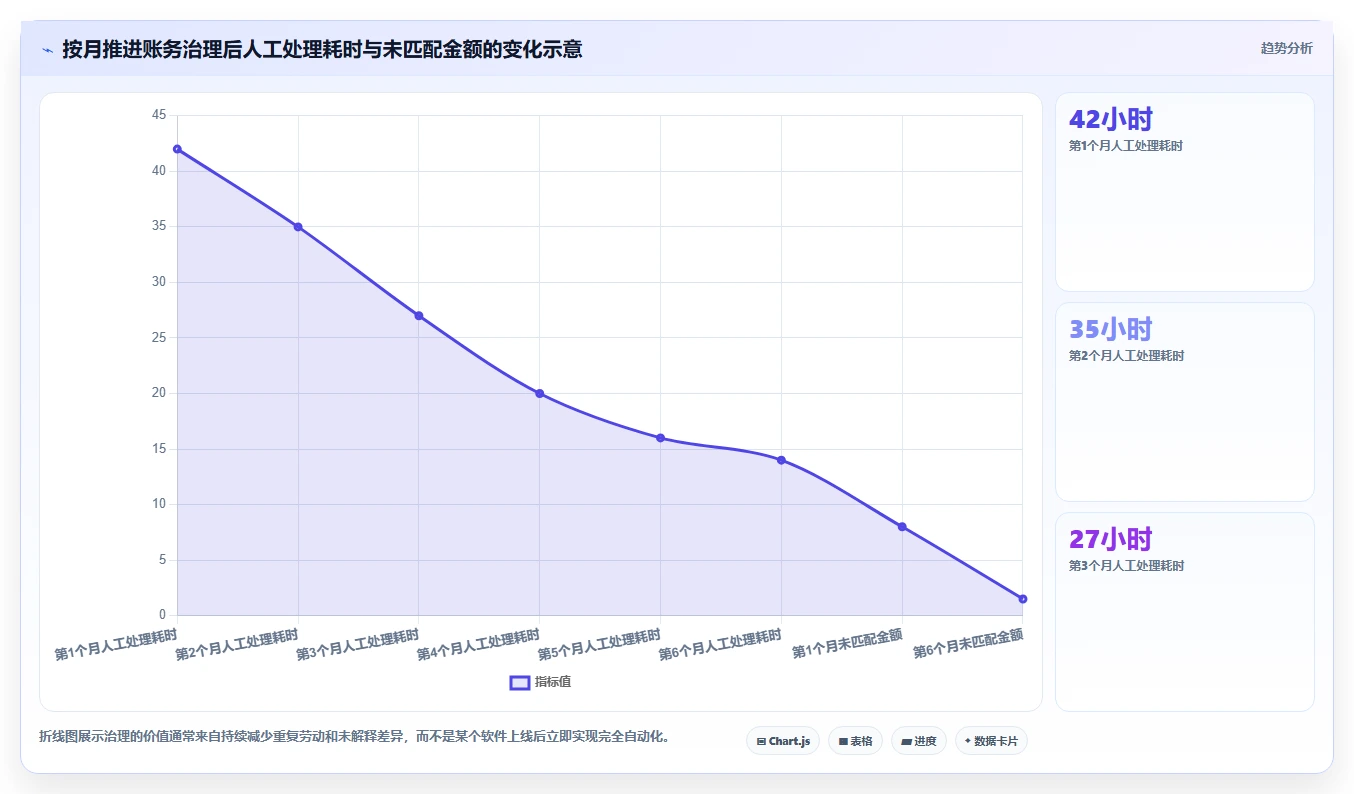Click x-axis label 第6个月未匹配金额

969,644
